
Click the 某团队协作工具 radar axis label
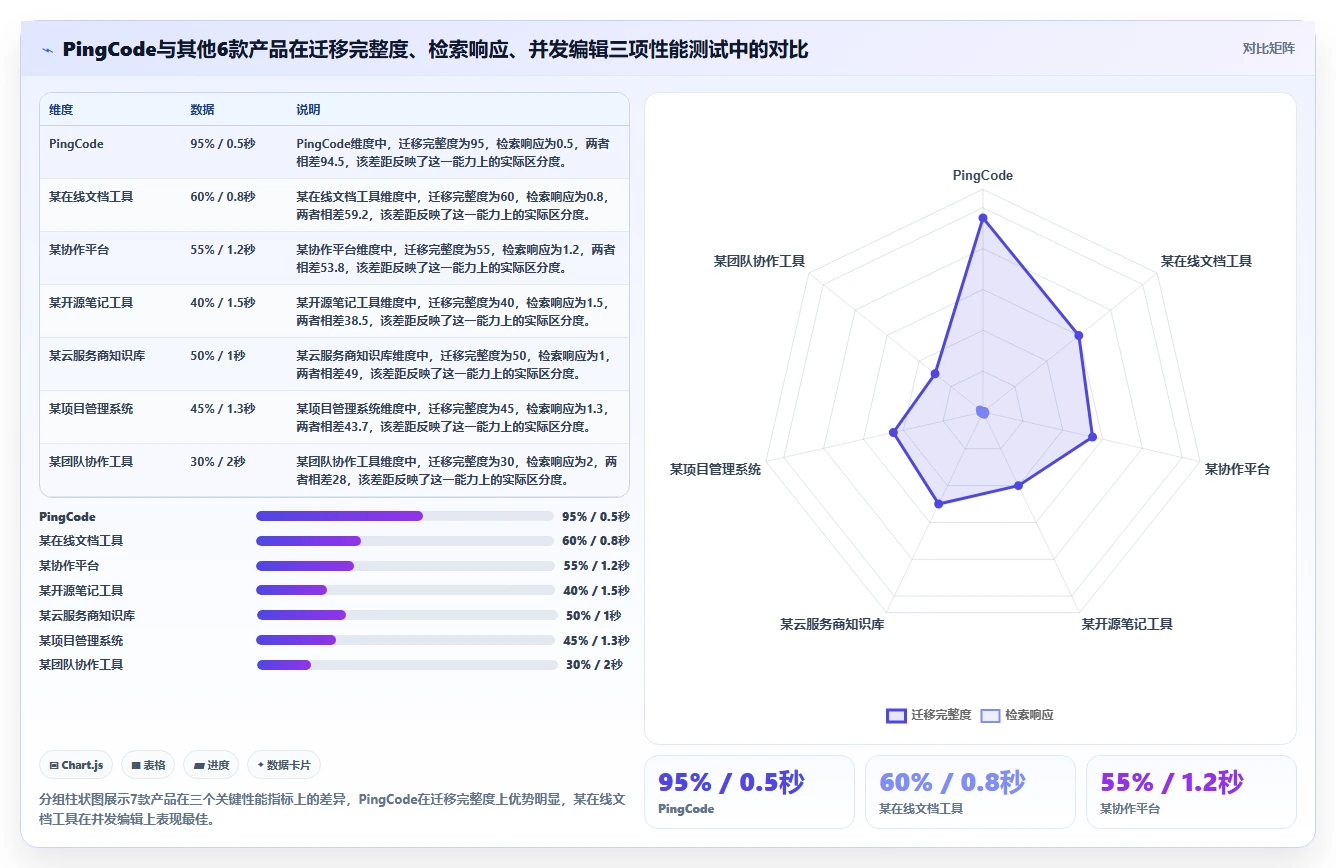(x=759, y=261)
